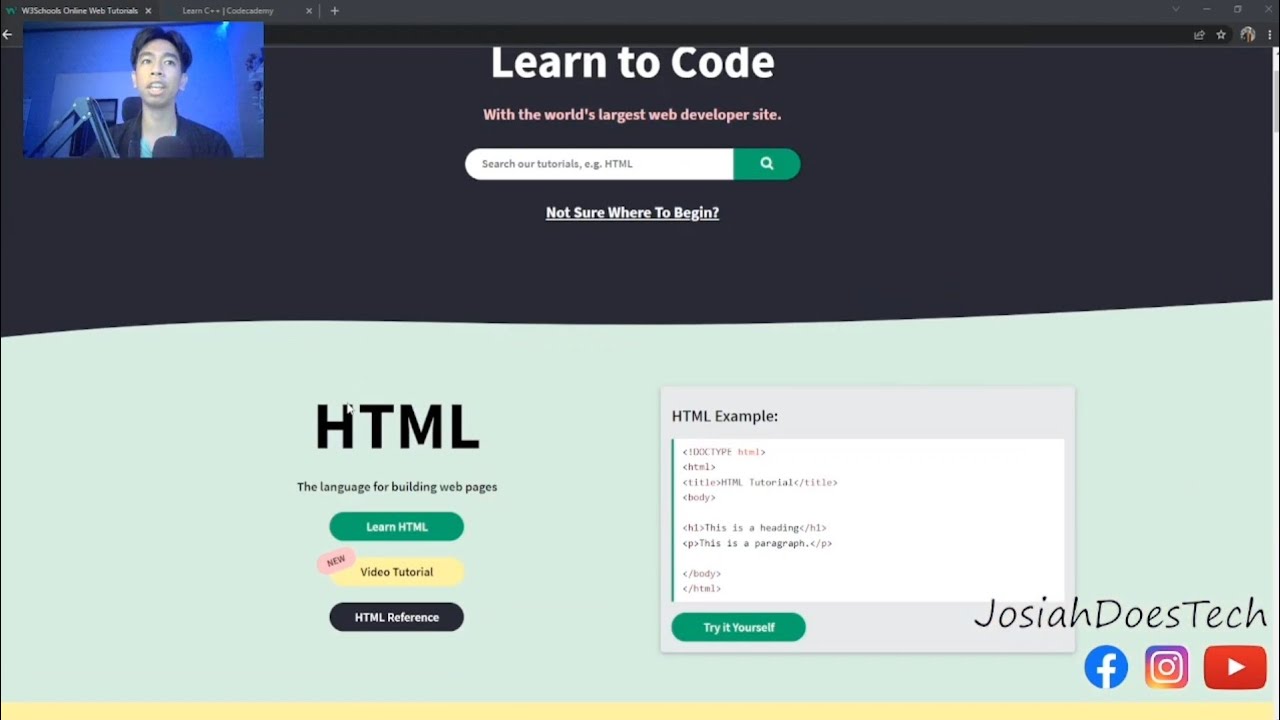1280x720 pixels.
Task: Switch to the W3Schools Online Web Tutorials tab
Action: click(x=79, y=11)
